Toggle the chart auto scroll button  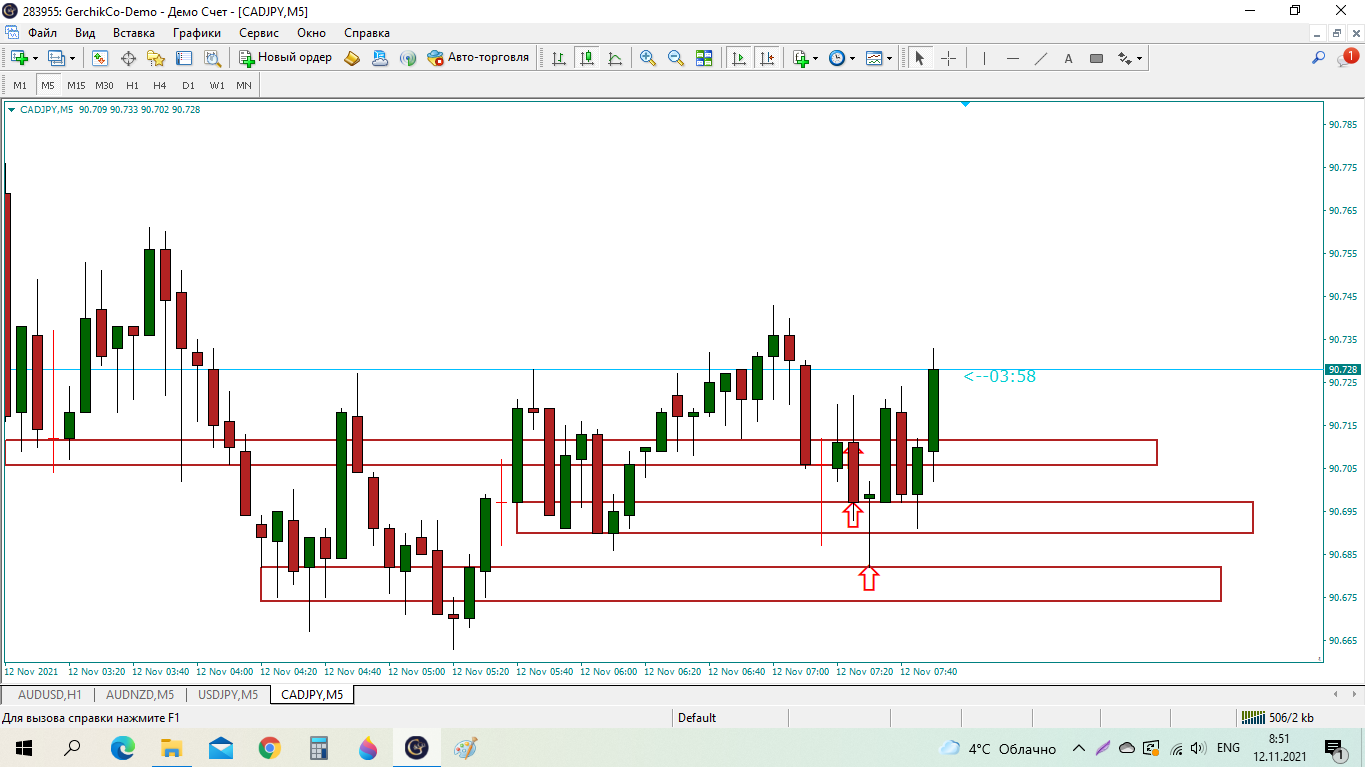[739, 58]
